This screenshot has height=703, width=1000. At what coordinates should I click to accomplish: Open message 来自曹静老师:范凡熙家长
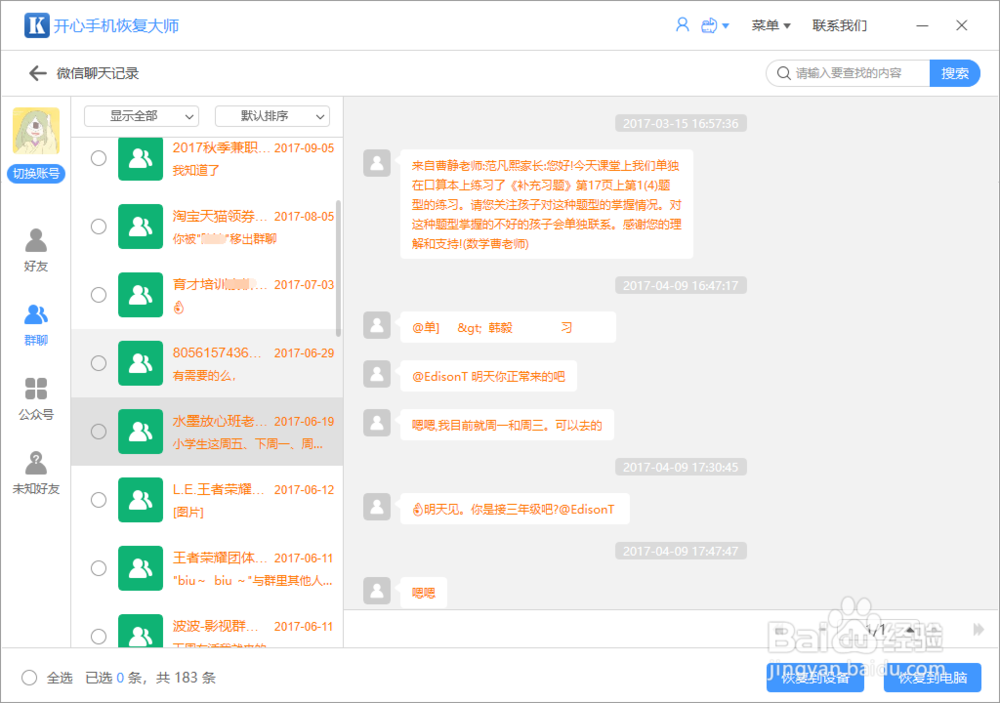547,204
